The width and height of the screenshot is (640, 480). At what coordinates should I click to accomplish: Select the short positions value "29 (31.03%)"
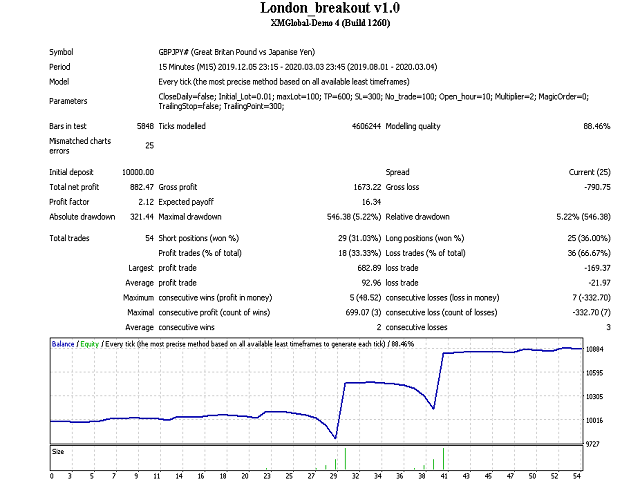pos(360,238)
